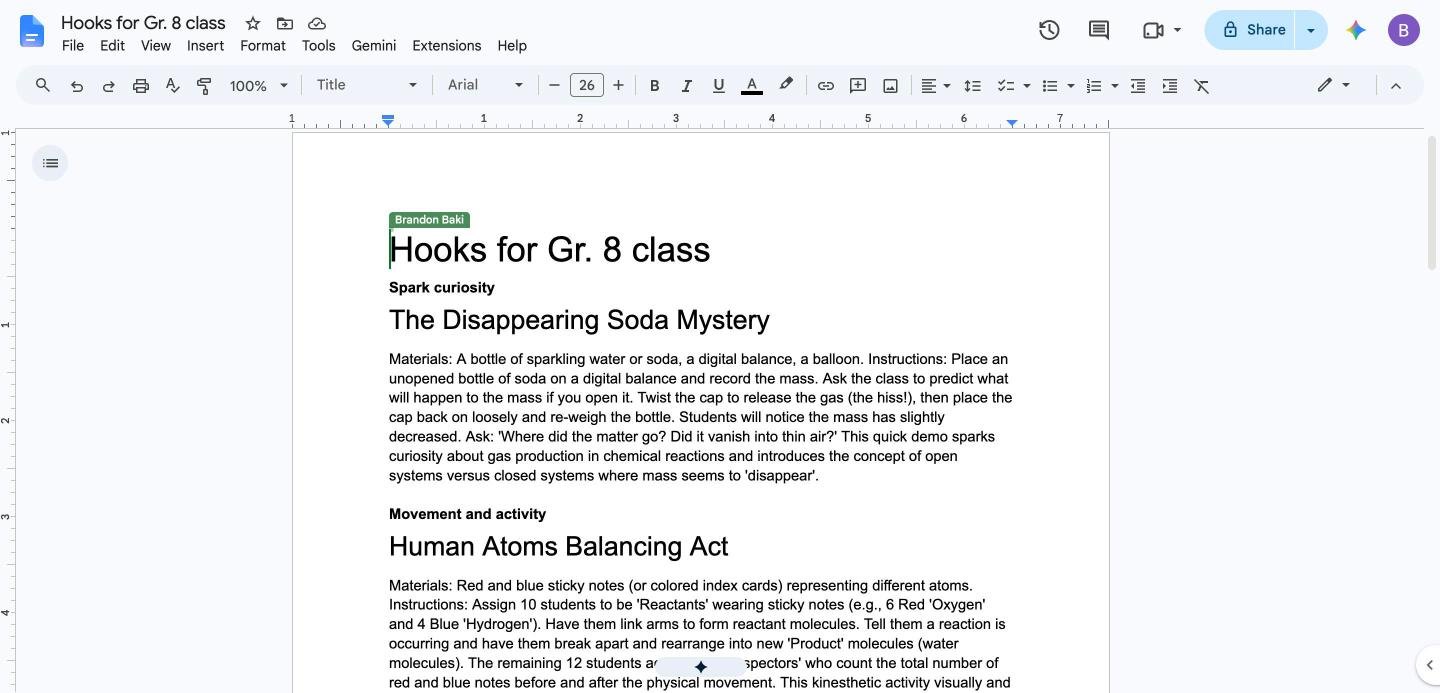The width and height of the screenshot is (1440, 693).
Task: Open the highlight color picker
Action: 786,86
